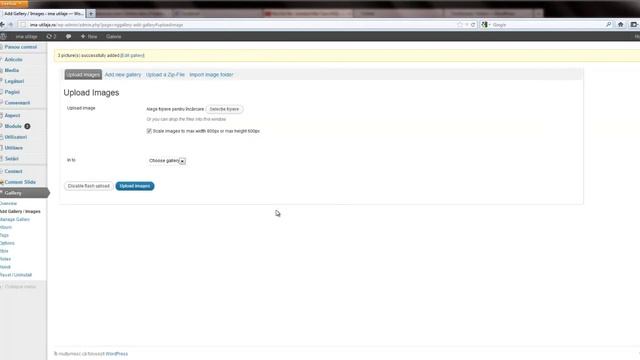640x360 pixels.
Task: Click the browser forward arrow
Action: (11, 24)
